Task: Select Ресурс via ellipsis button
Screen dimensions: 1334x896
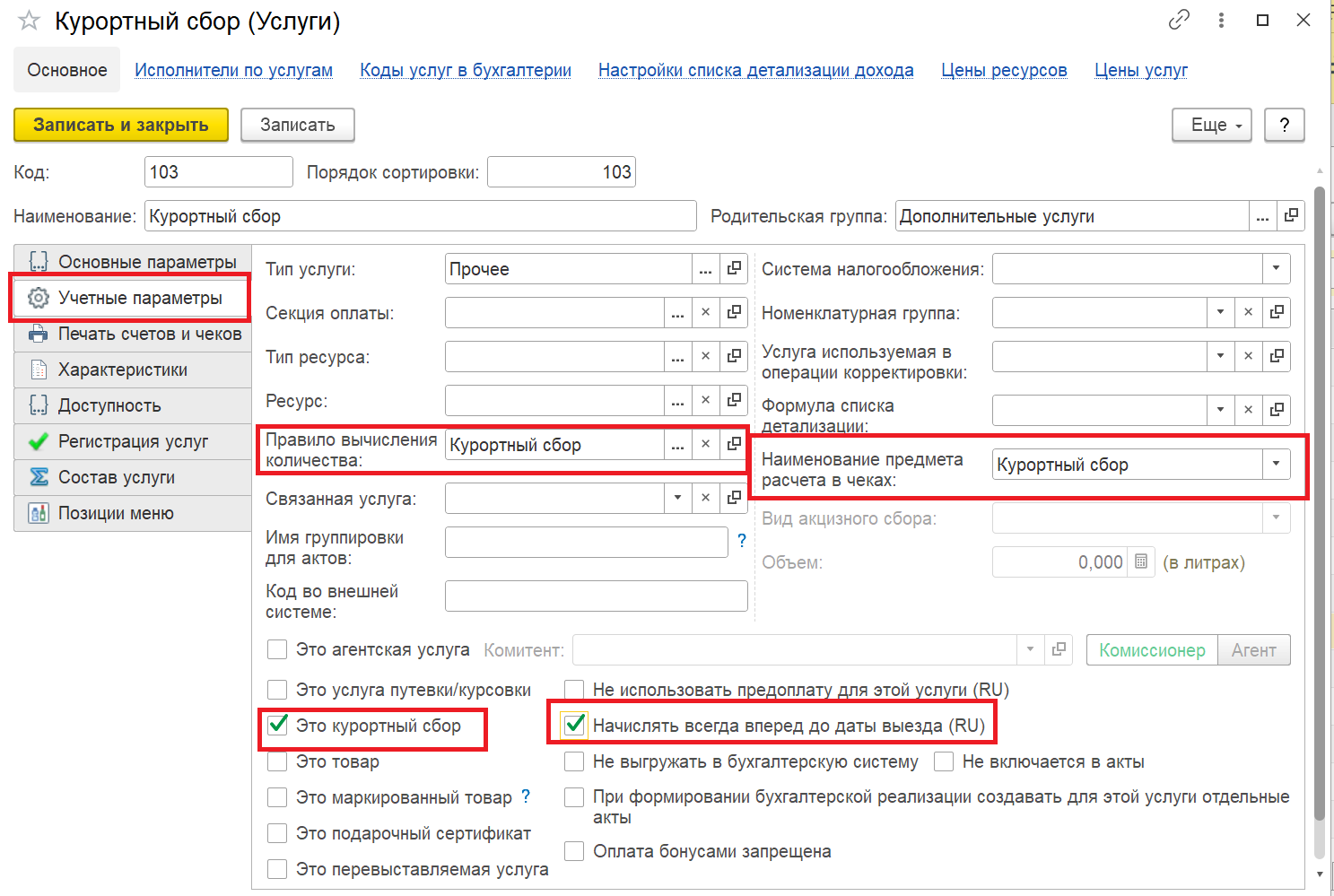Action: [x=678, y=400]
